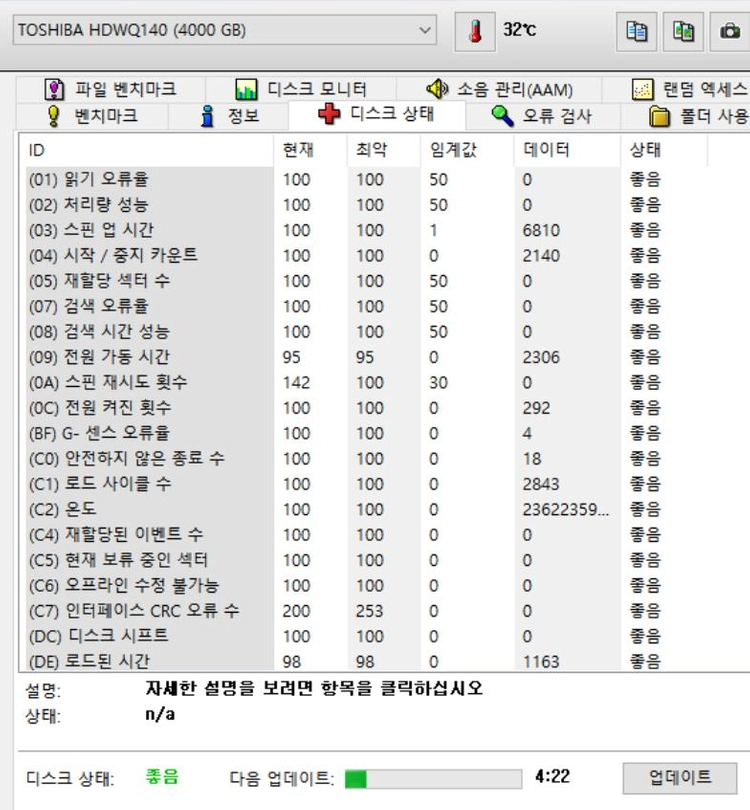Click the 데이터 column header
This screenshot has height=810, width=750.
point(567,150)
